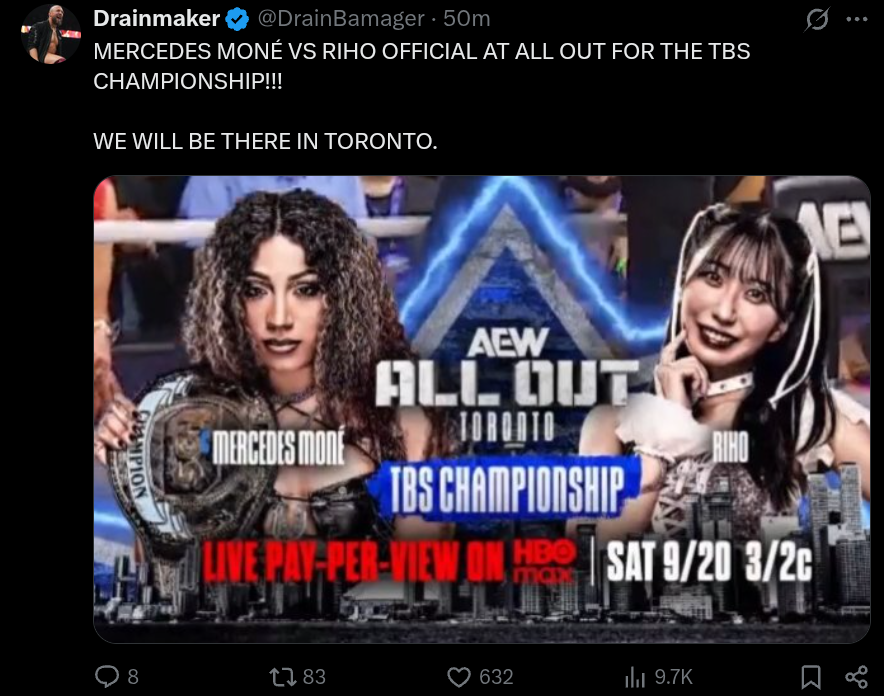This screenshot has height=696, width=884.
Task: Open the @DrainBamager handle link
Action: pyautogui.click(x=341, y=19)
